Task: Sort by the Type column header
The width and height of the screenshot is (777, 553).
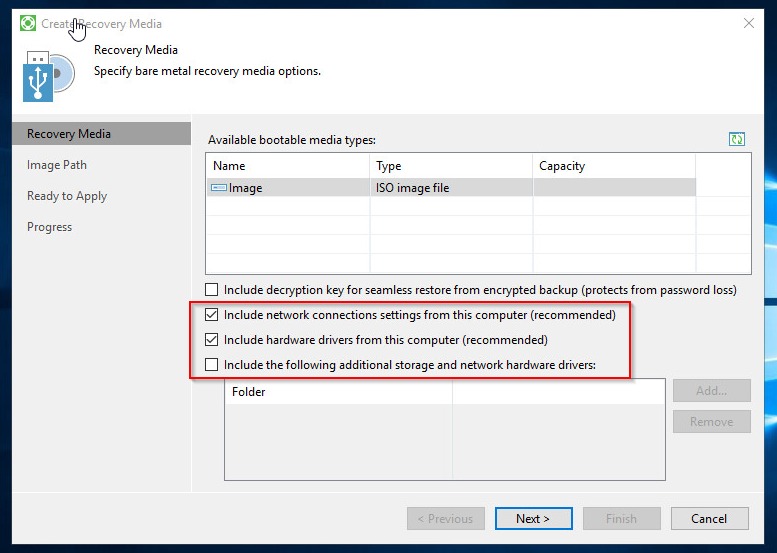Action: 450,166
